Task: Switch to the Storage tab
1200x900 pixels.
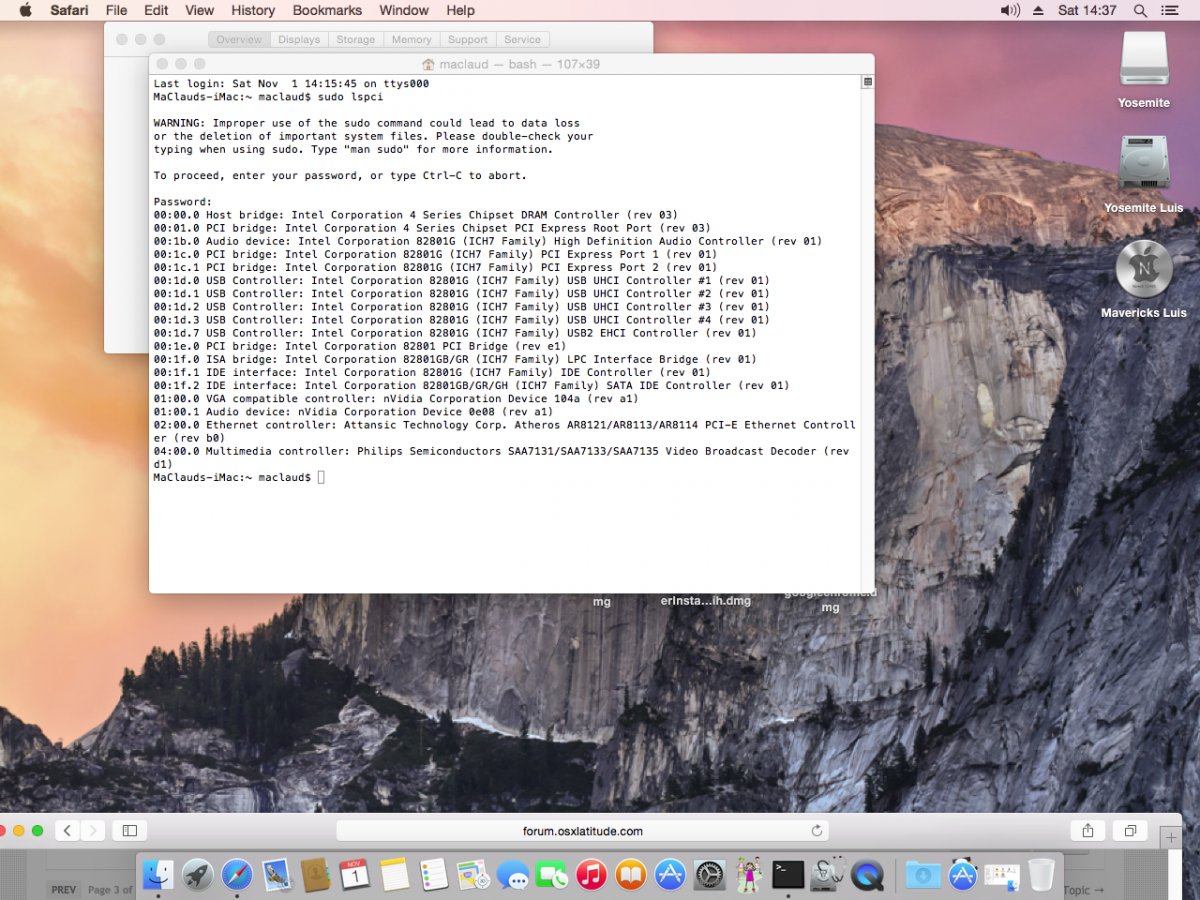Action: click(x=355, y=40)
